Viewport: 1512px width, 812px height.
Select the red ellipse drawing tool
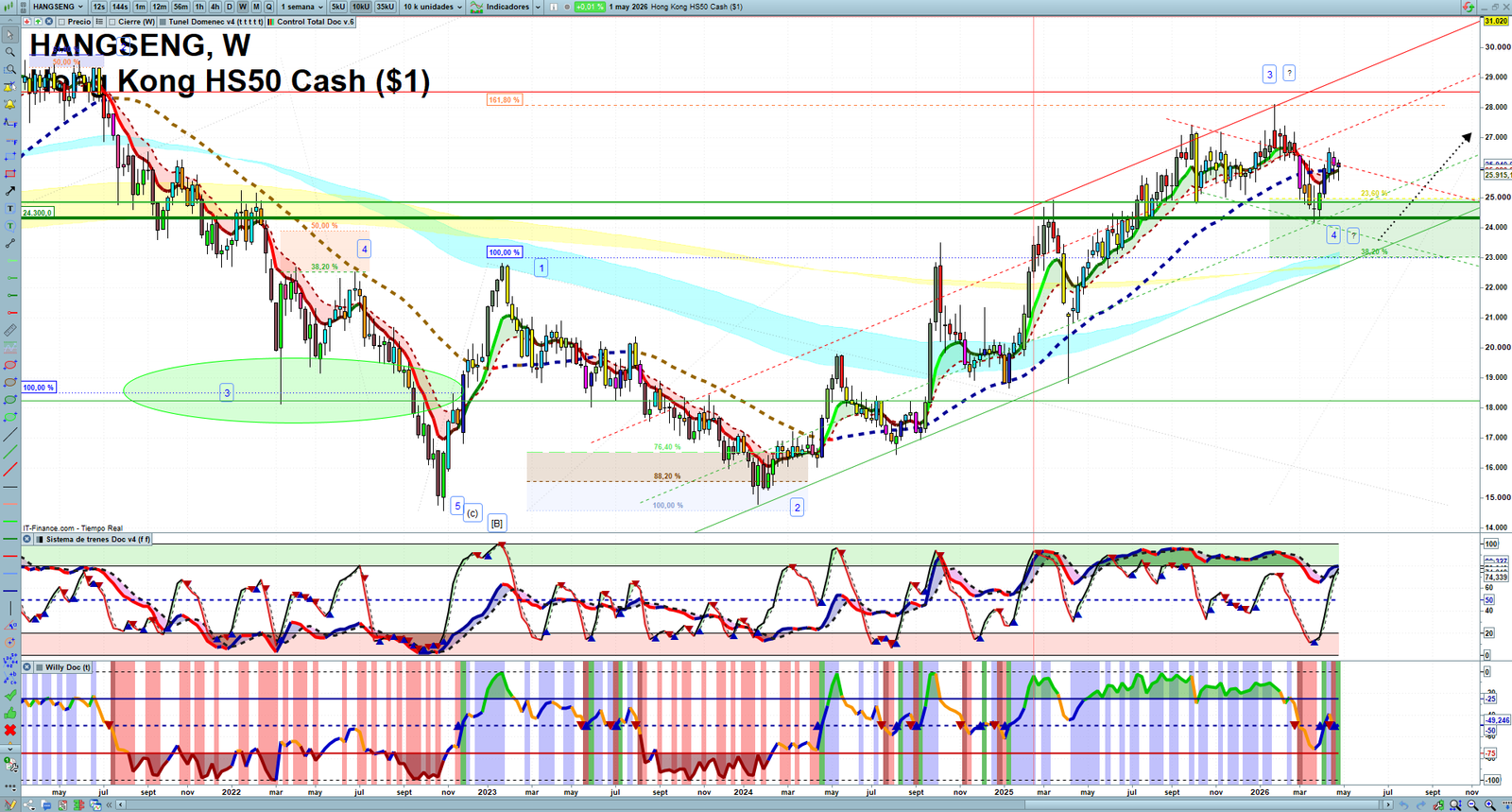click(x=11, y=365)
